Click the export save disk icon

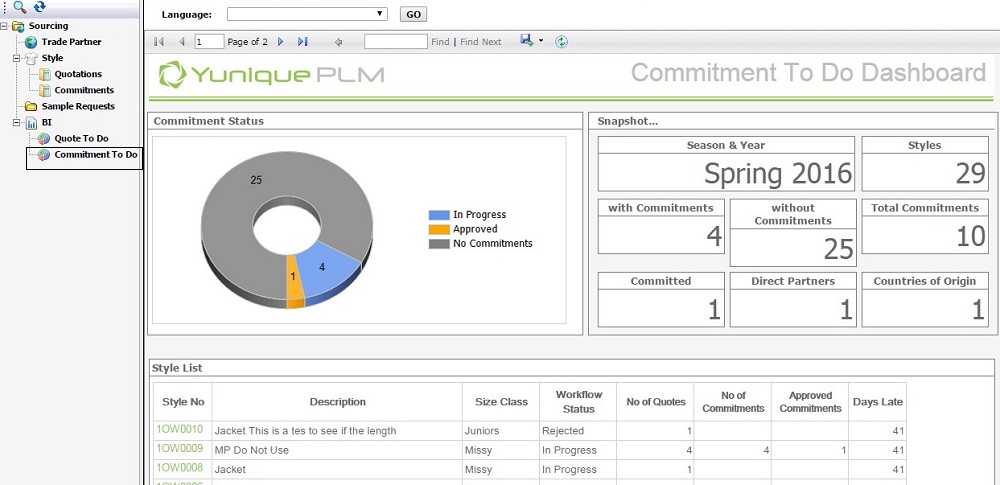(x=527, y=40)
